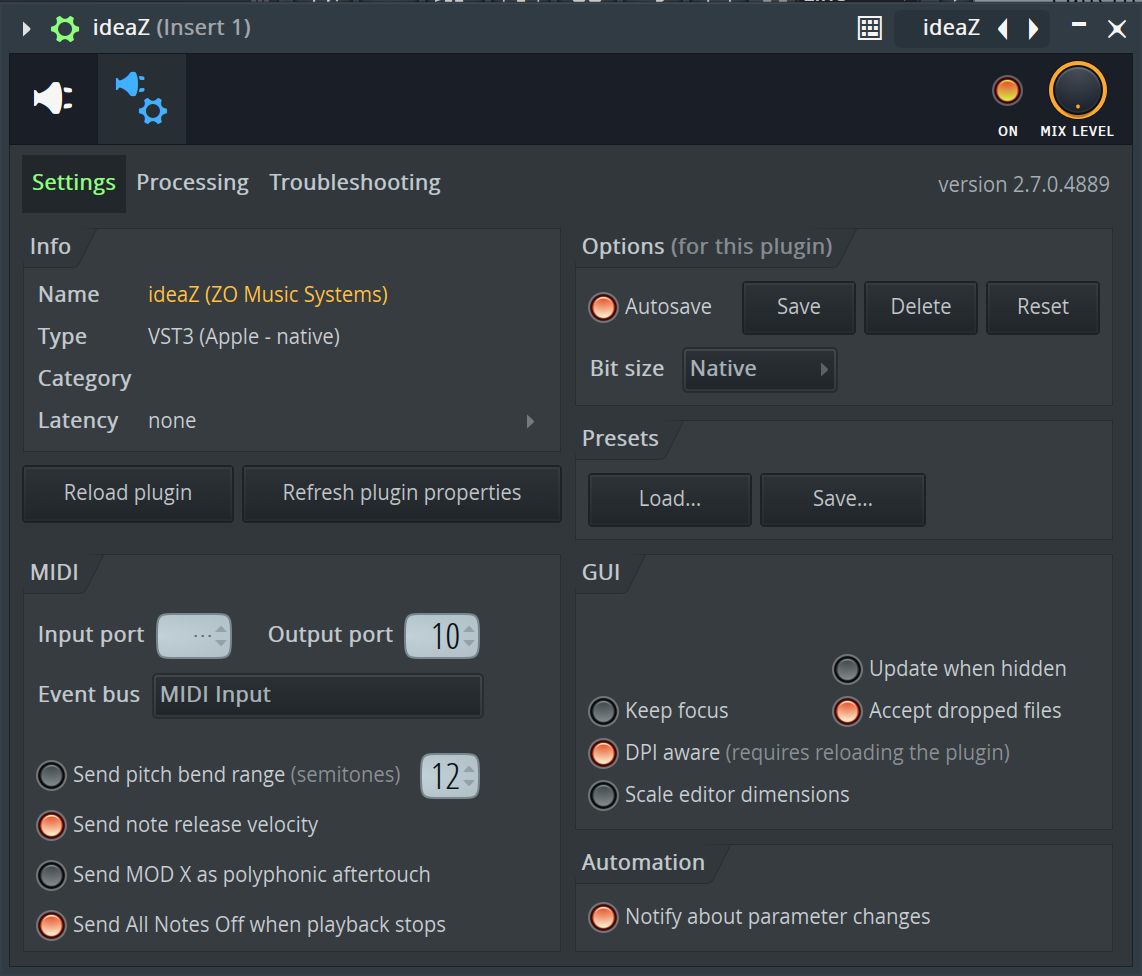Image resolution: width=1142 pixels, height=976 pixels.
Task: Enable Send MOD X as polyphonic aftertouch
Action: click(52, 875)
